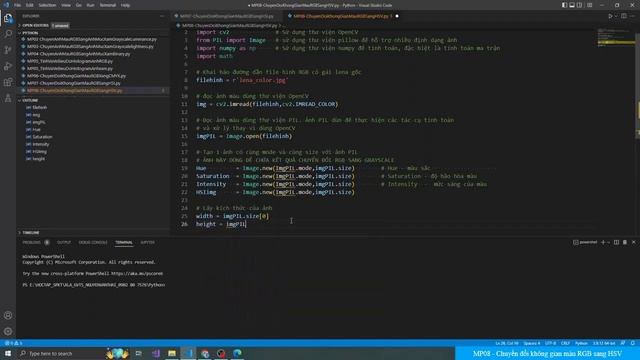Open the Run menu
The height and width of the screenshot is (360, 640).
(91, 5)
